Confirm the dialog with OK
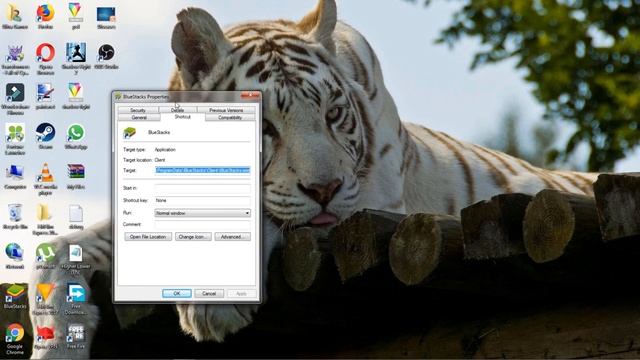 coord(177,293)
